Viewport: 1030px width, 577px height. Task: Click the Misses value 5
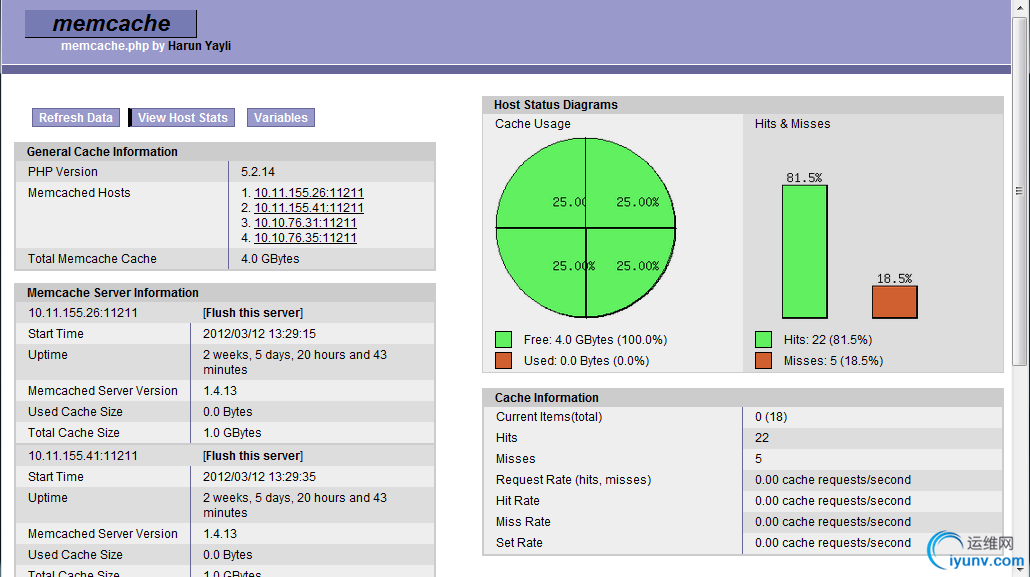pos(759,459)
